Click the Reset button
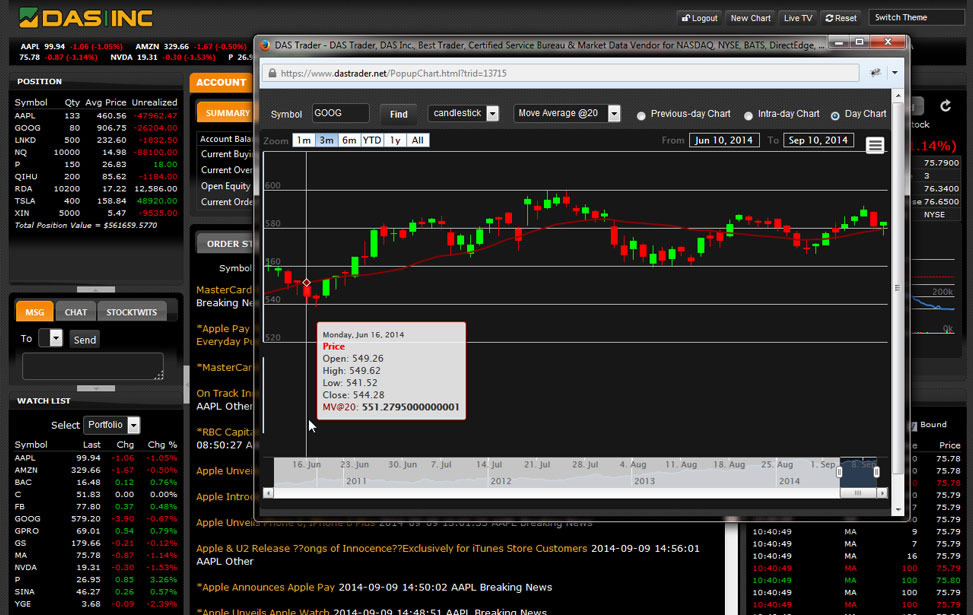The height and width of the screenshot is (615, 973). point(841,18)
